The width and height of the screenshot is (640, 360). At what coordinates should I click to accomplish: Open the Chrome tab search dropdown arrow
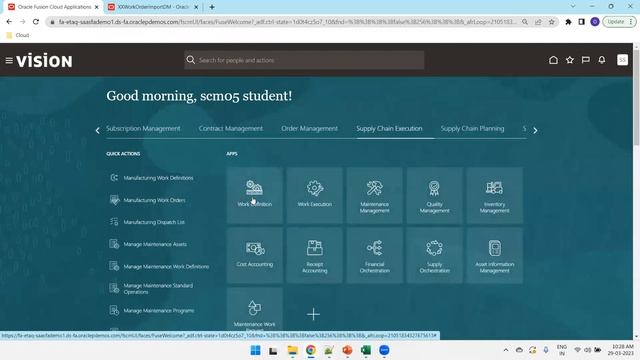[573, 7]
